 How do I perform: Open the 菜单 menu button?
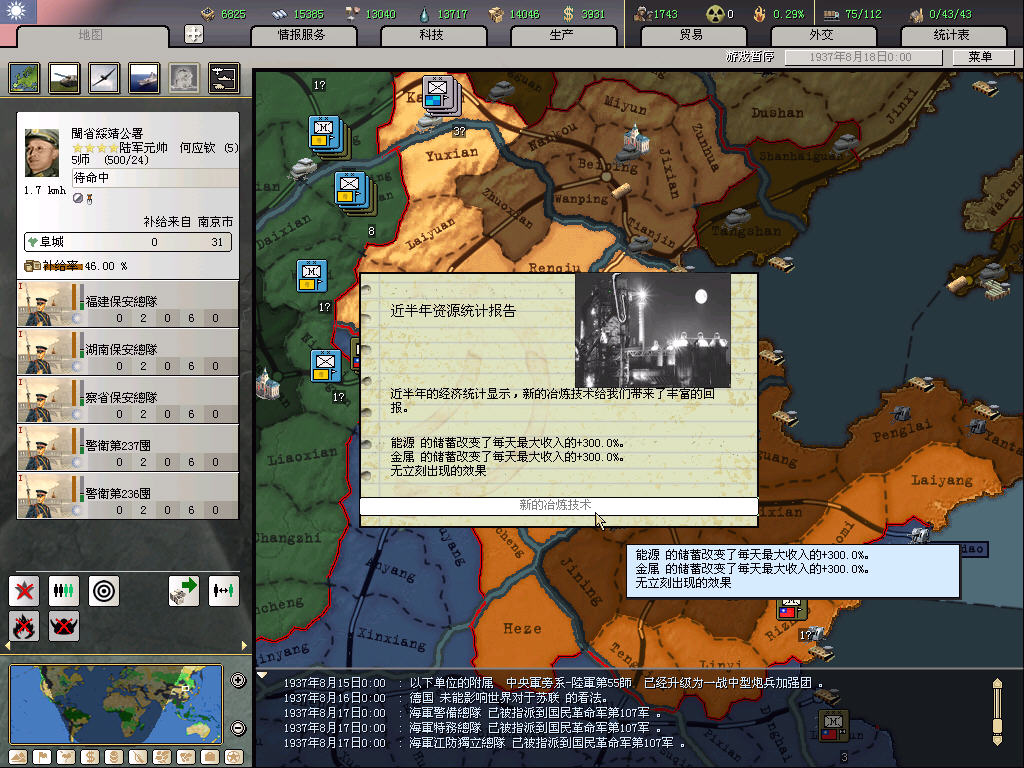pyautogui.click(x=979, y=57)
